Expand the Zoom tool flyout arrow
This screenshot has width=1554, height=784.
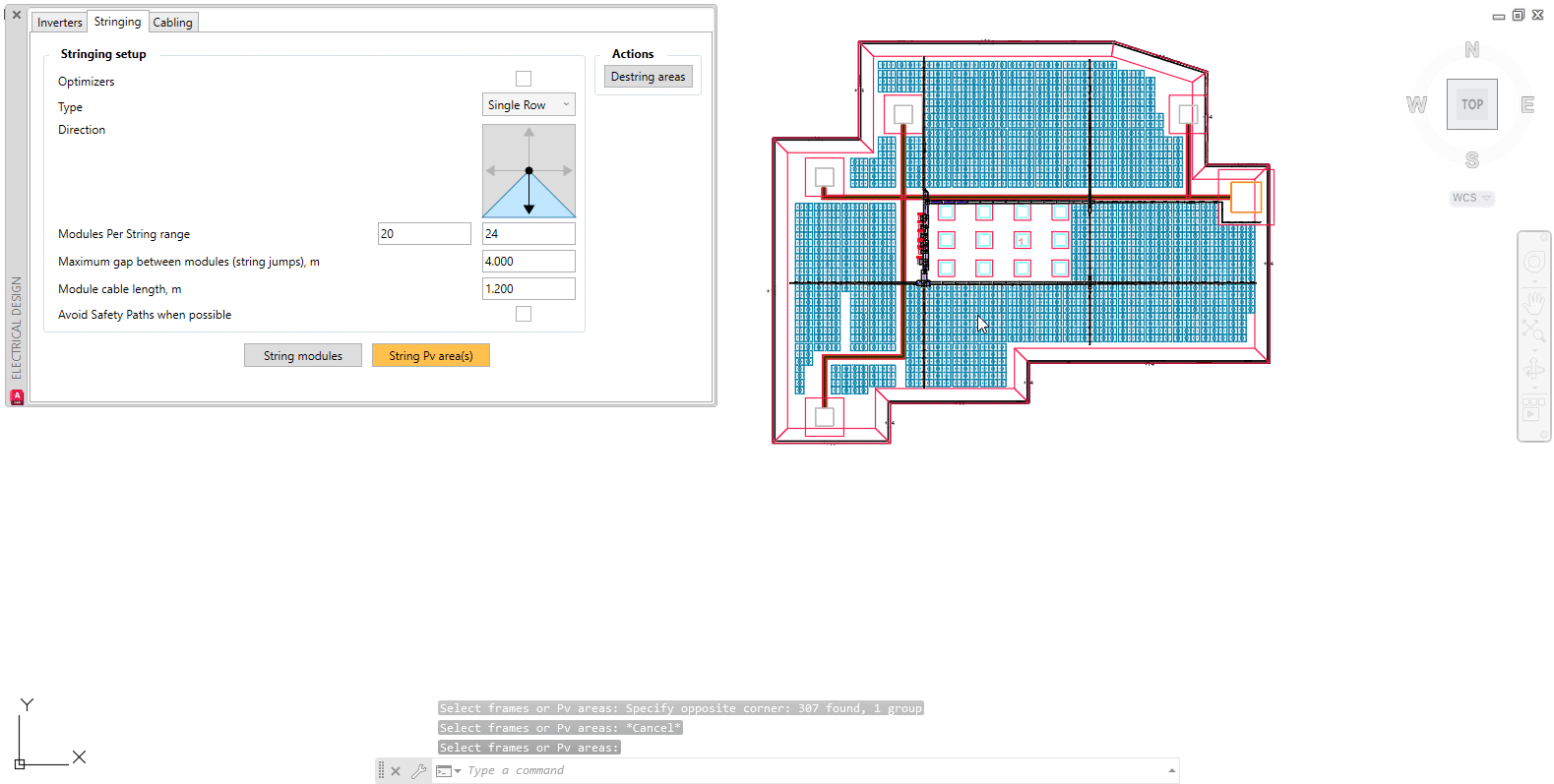tap(1534, 349)
